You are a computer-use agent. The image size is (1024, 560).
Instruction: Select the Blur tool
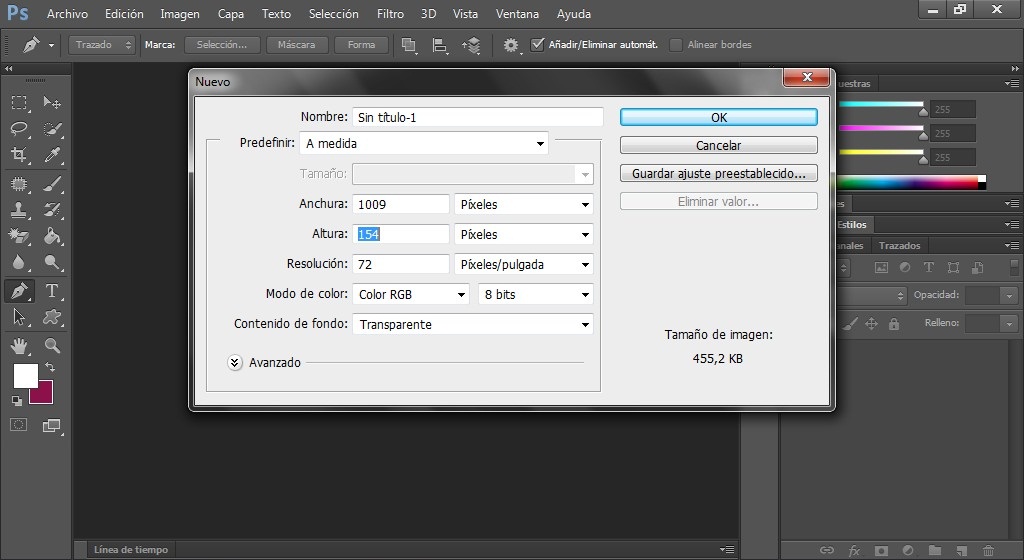[19, 262]
